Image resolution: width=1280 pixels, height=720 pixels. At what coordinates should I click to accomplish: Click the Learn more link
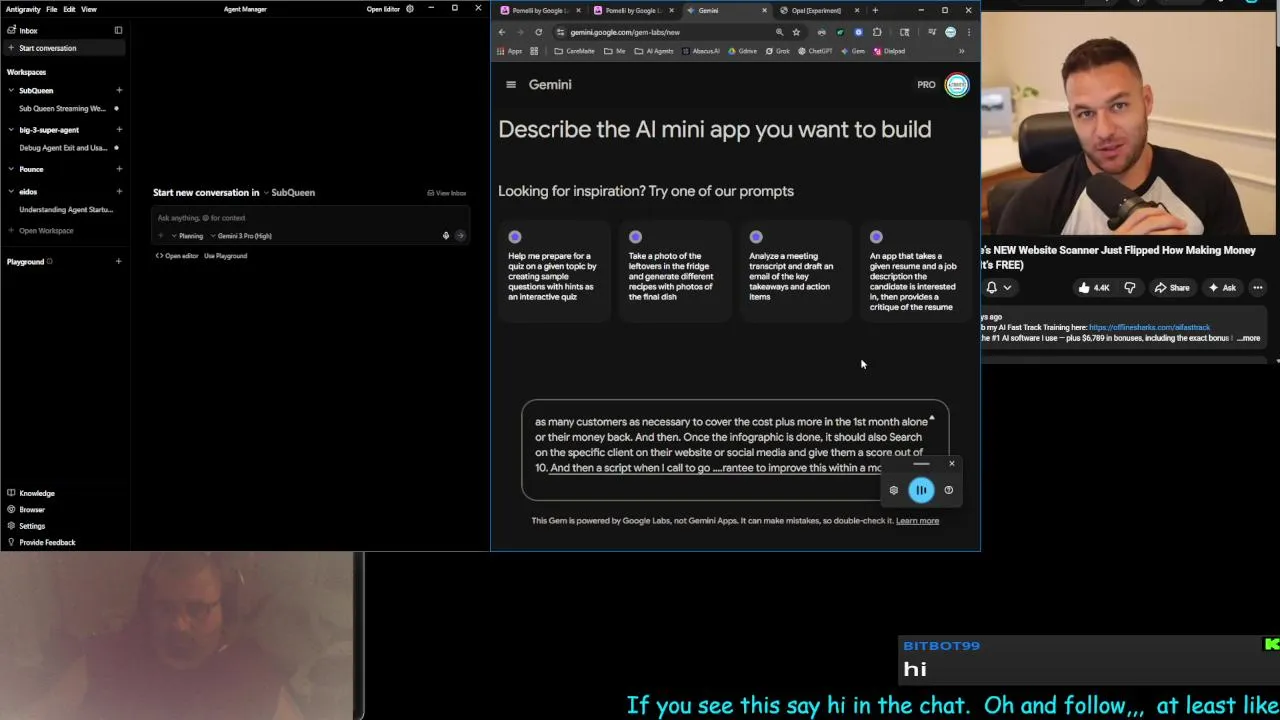(x=917, y=521)
